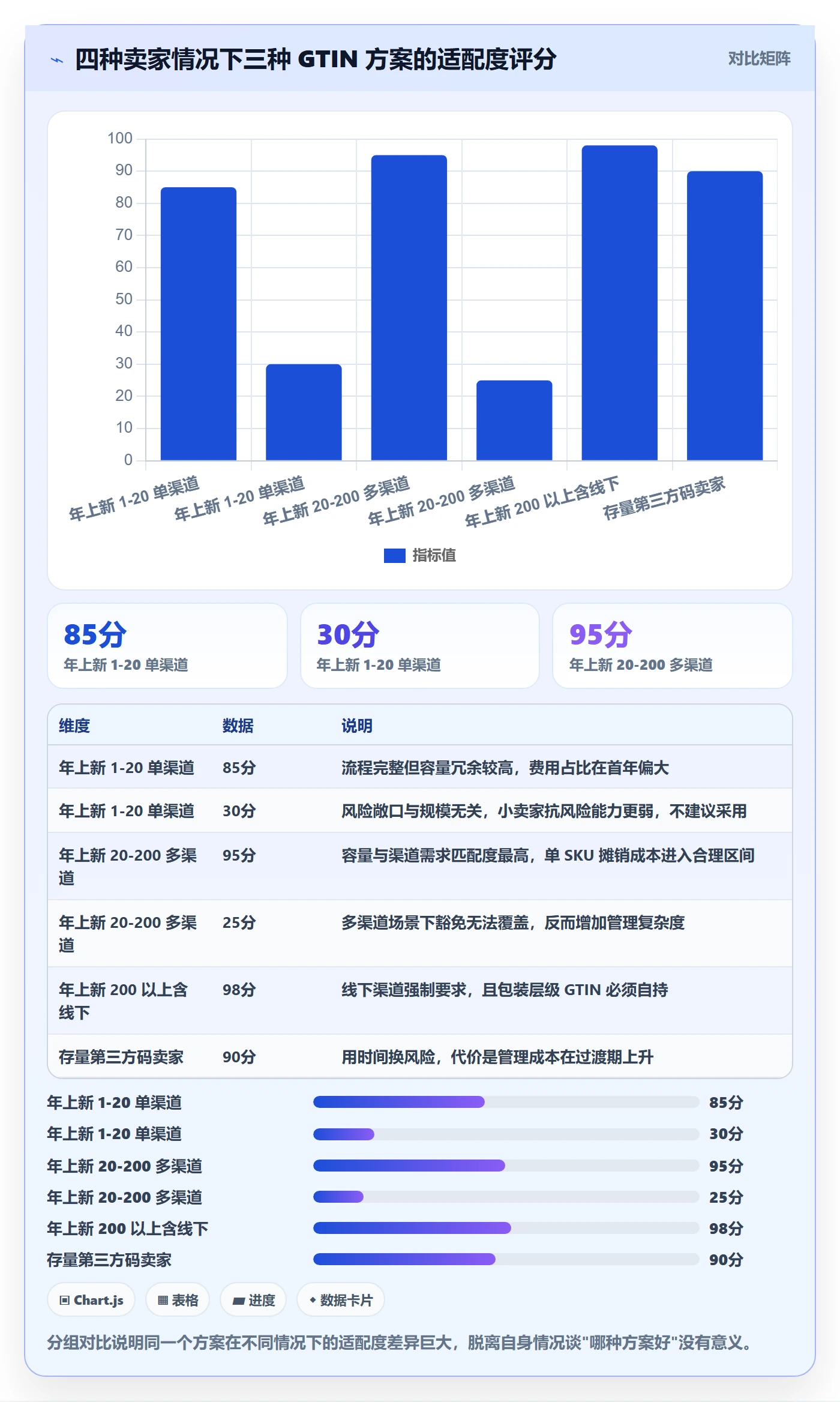Click the 存量第三方码卖家 chart bar
The width and height of the screenshot is (840, 1402).
click(725, 316)
